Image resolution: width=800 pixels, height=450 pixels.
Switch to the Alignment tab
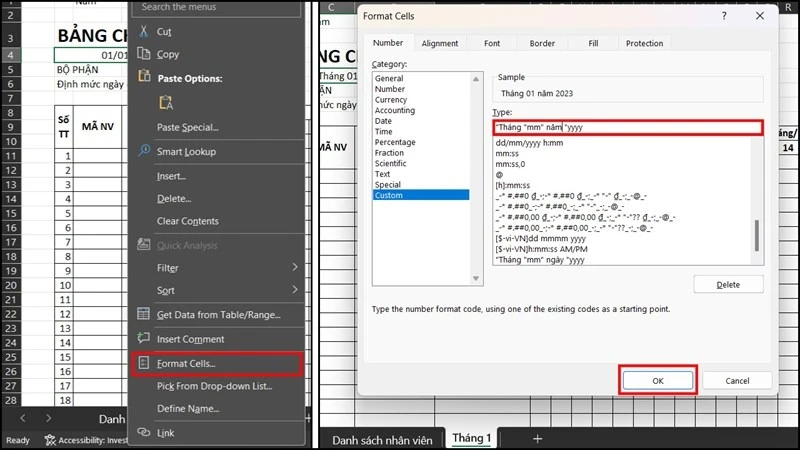pyautogui.click(x=440, y=43)
